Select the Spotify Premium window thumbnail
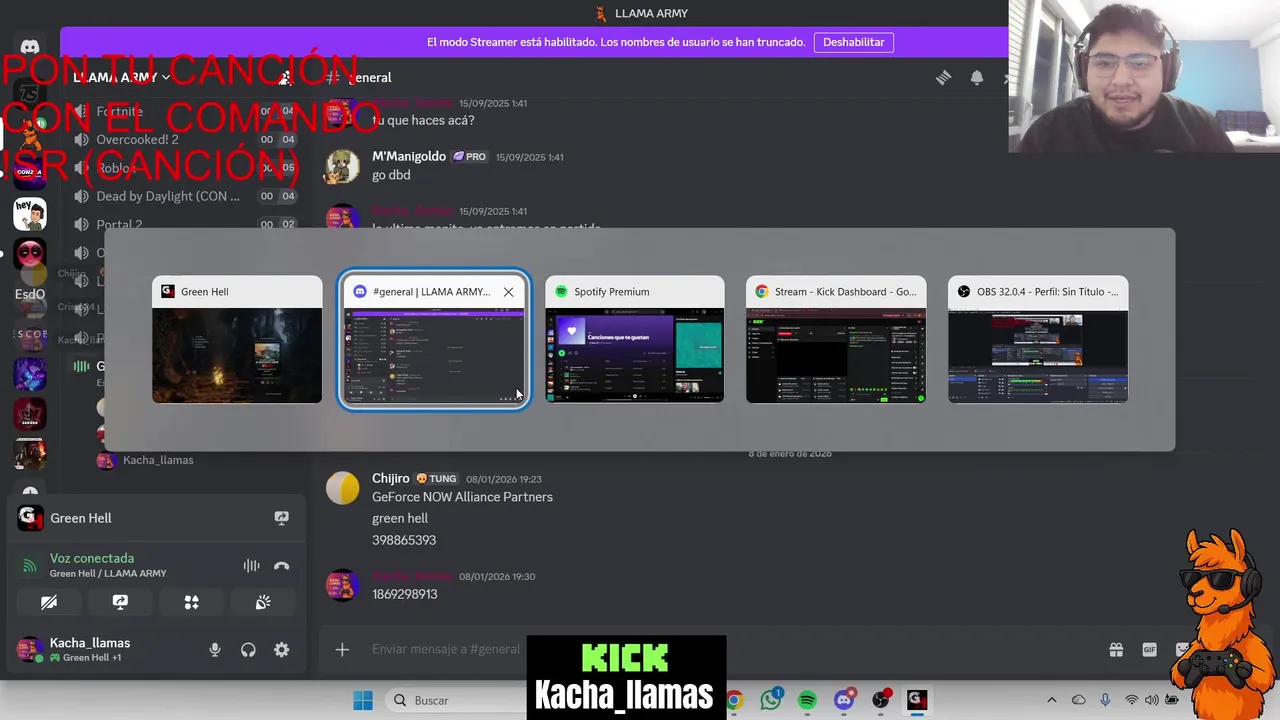The image size is (1280, 720). 634,340
